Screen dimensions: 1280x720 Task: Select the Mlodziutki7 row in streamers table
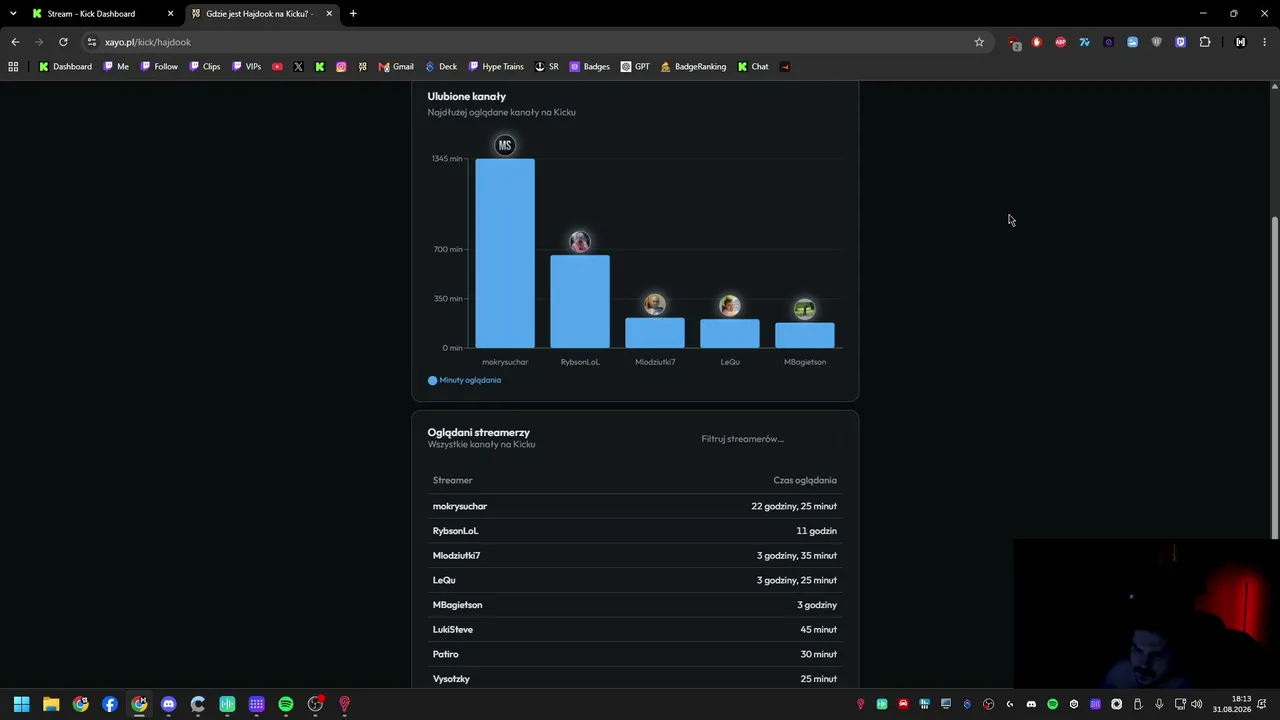[635, 555]
